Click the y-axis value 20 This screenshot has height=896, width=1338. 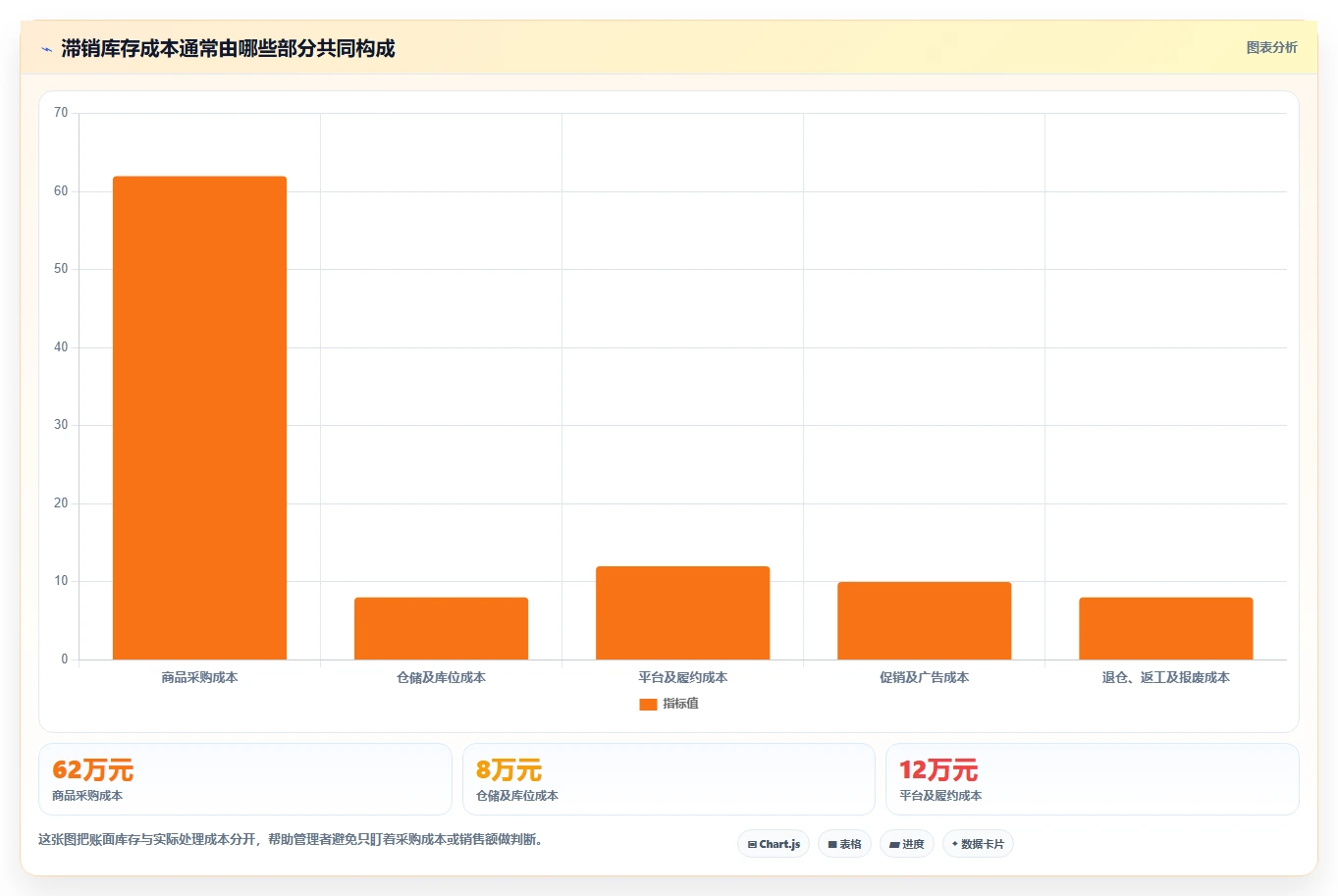pyautogui.click(x=61, y=503)
